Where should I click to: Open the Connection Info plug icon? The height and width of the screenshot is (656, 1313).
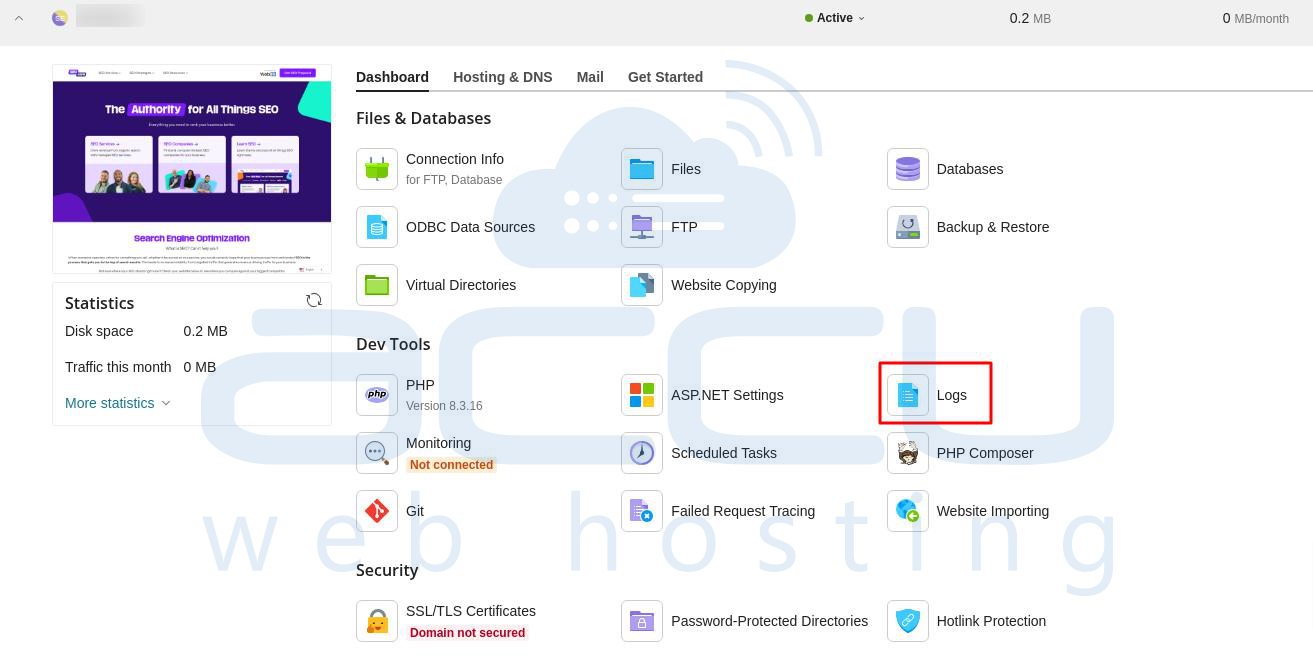(x=377, y=169)
